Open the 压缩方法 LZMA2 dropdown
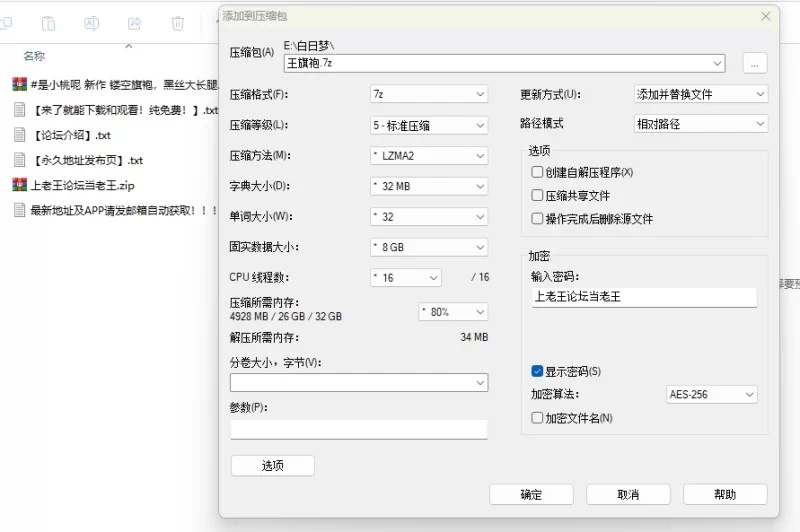Viewport: 800px width, 532px height. (429, 156)
